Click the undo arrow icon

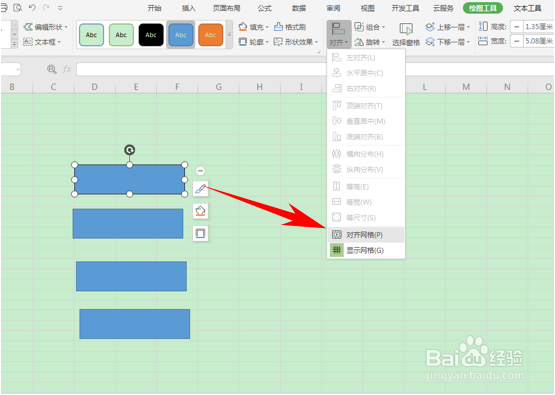32,7
